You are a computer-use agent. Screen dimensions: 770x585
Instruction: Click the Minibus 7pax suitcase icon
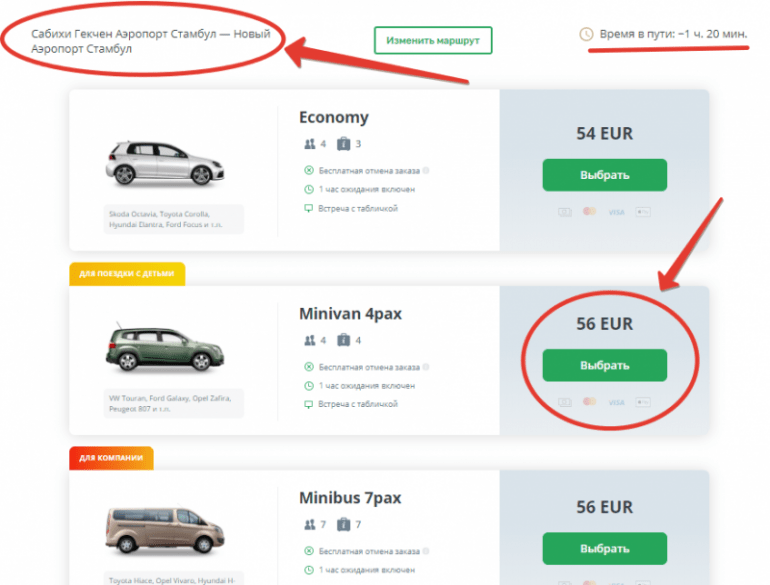pos(343,524)
